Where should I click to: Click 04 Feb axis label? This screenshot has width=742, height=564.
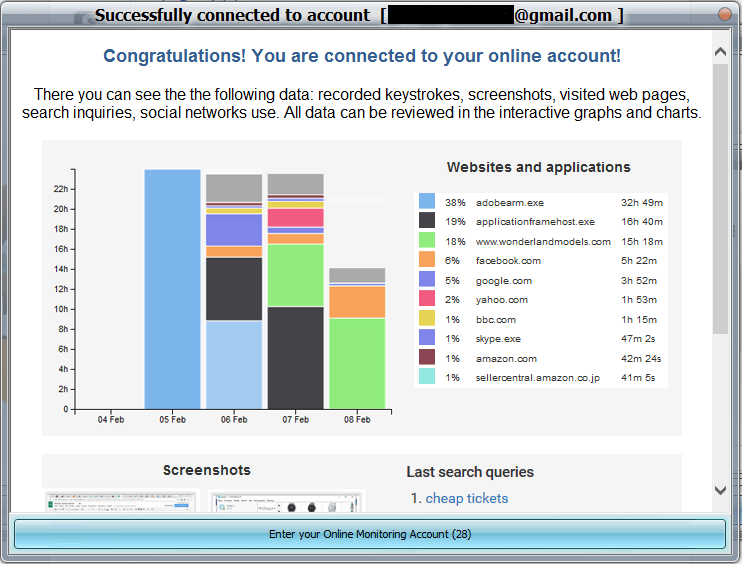[x=111, y=420]
